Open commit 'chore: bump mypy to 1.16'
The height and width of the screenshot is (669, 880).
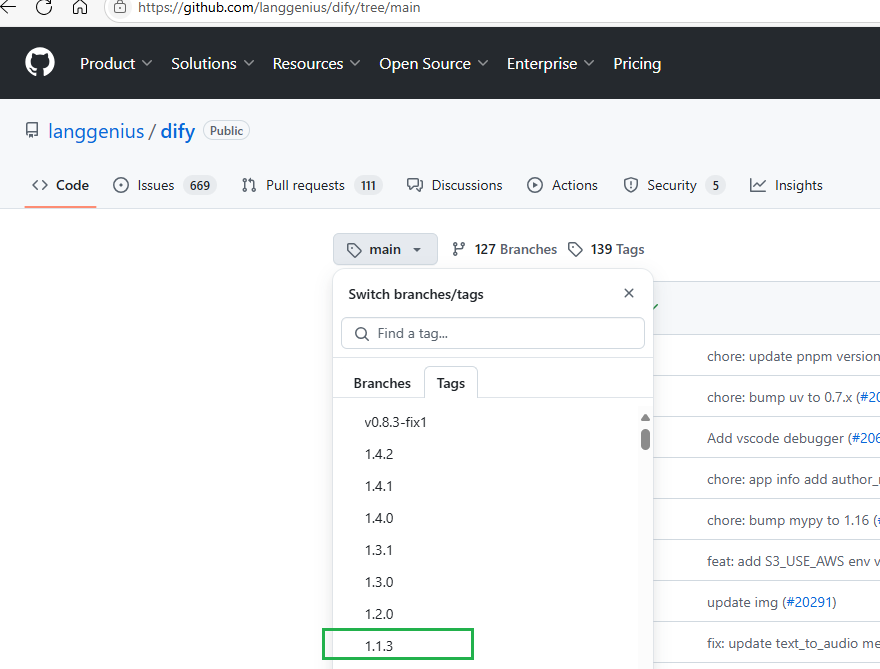[x=788, y=520]
